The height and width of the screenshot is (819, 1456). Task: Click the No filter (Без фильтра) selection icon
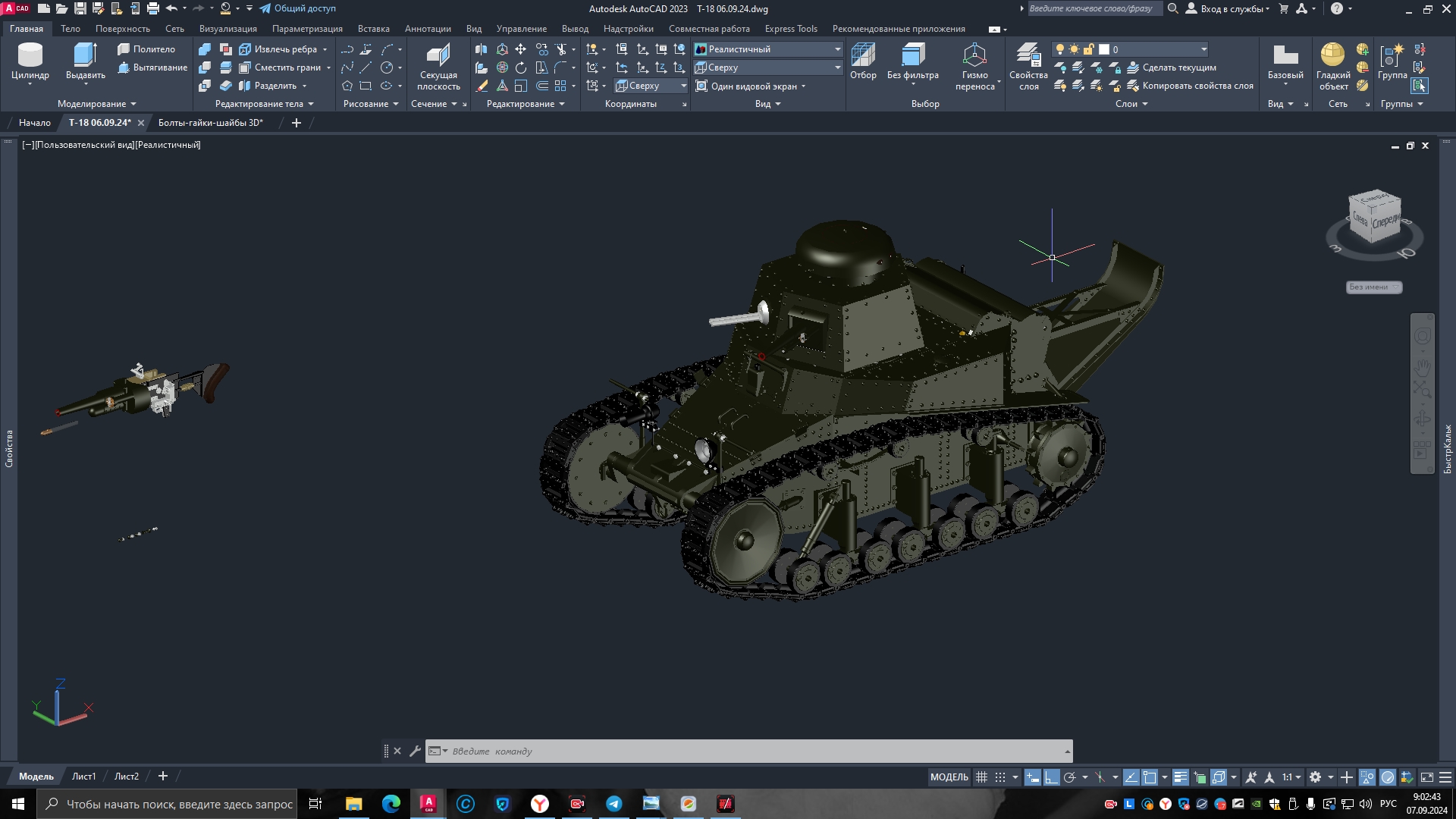tap(913, 61)
